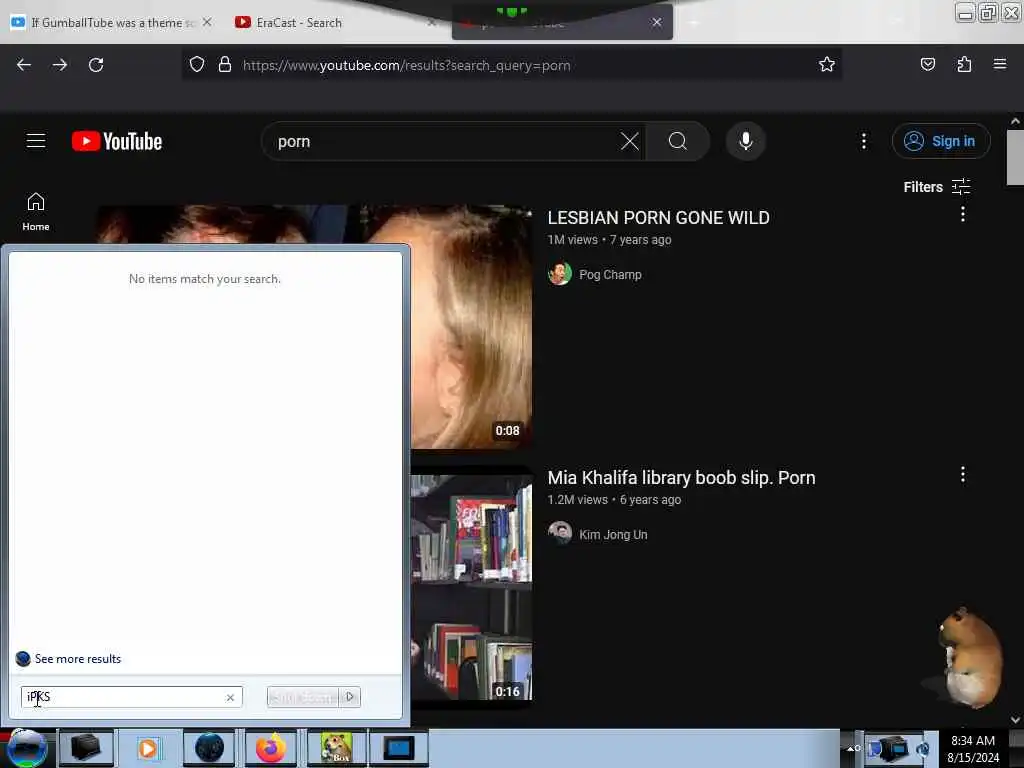
Task: Open the first video result title link
Action: tap(658, 217)
